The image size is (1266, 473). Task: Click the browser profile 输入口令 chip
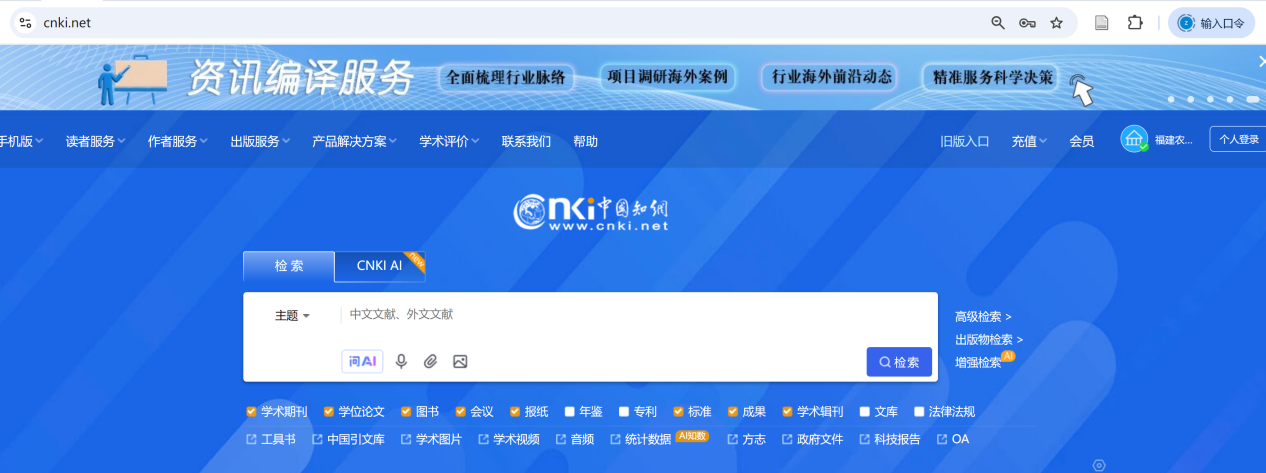click(x=1211, y=23)
